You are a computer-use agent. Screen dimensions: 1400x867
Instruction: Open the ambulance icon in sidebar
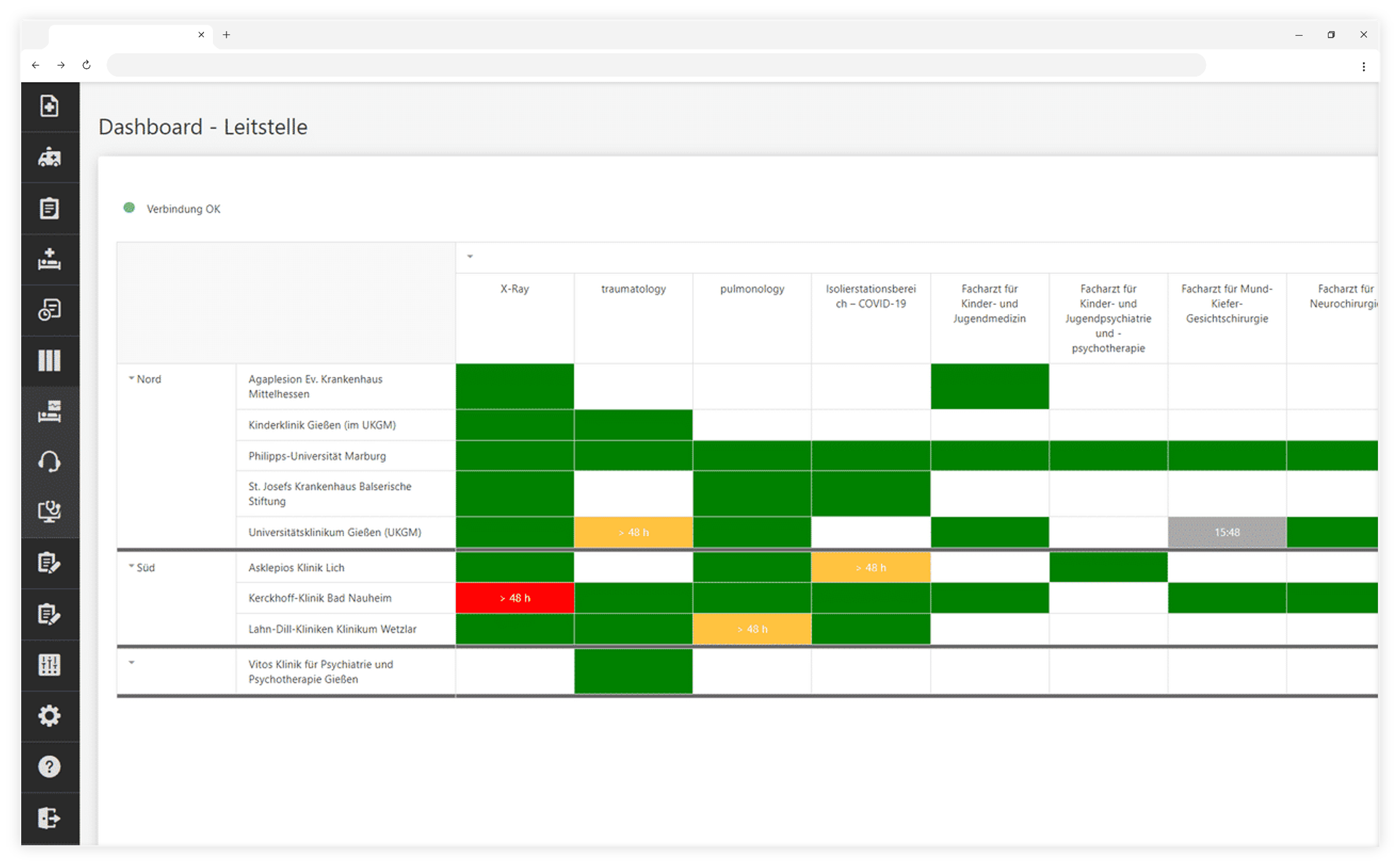click(49, 157)
